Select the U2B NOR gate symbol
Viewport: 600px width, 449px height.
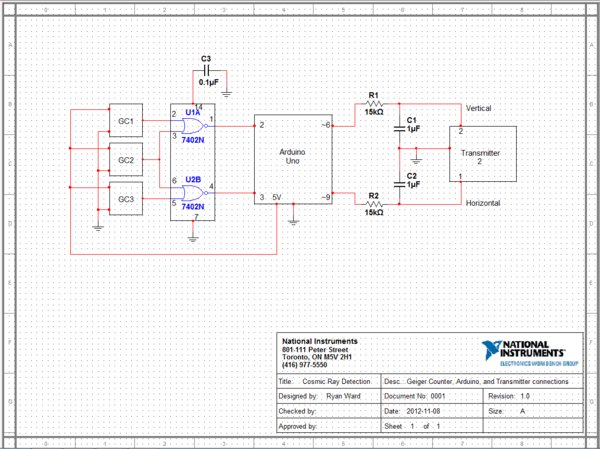click(195, 193)
